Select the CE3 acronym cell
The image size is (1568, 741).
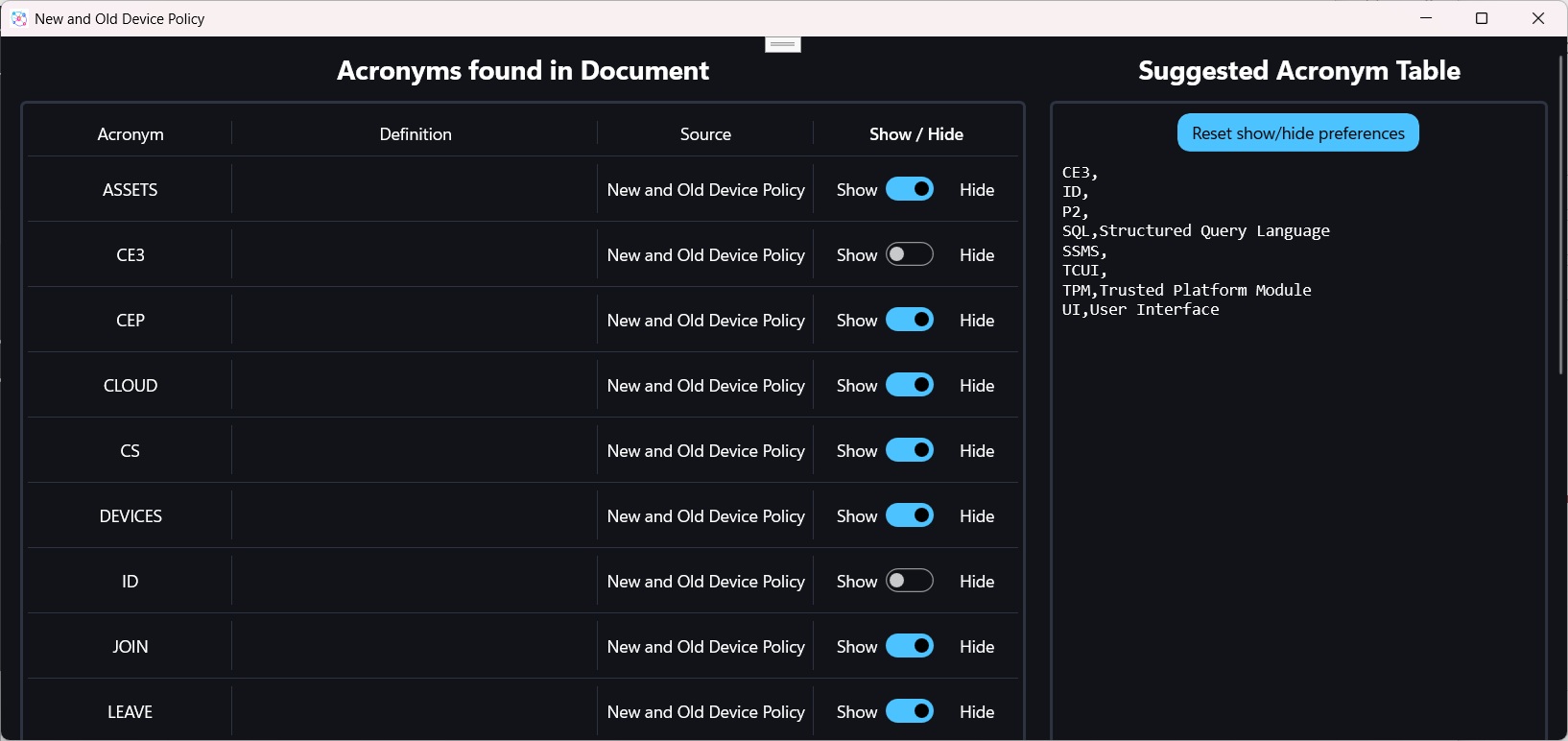pyautogui.click(x=131, y=255)
